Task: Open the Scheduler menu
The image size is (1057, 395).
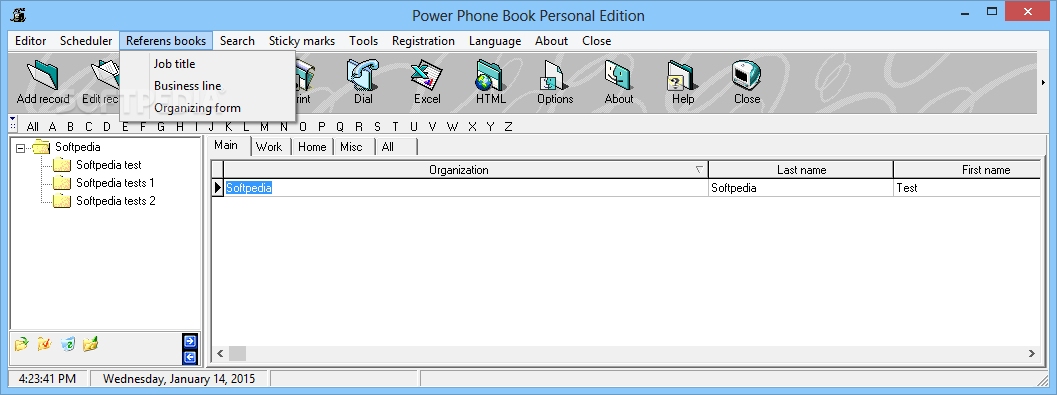Action: pyautogui.click(x=86, y=40)
